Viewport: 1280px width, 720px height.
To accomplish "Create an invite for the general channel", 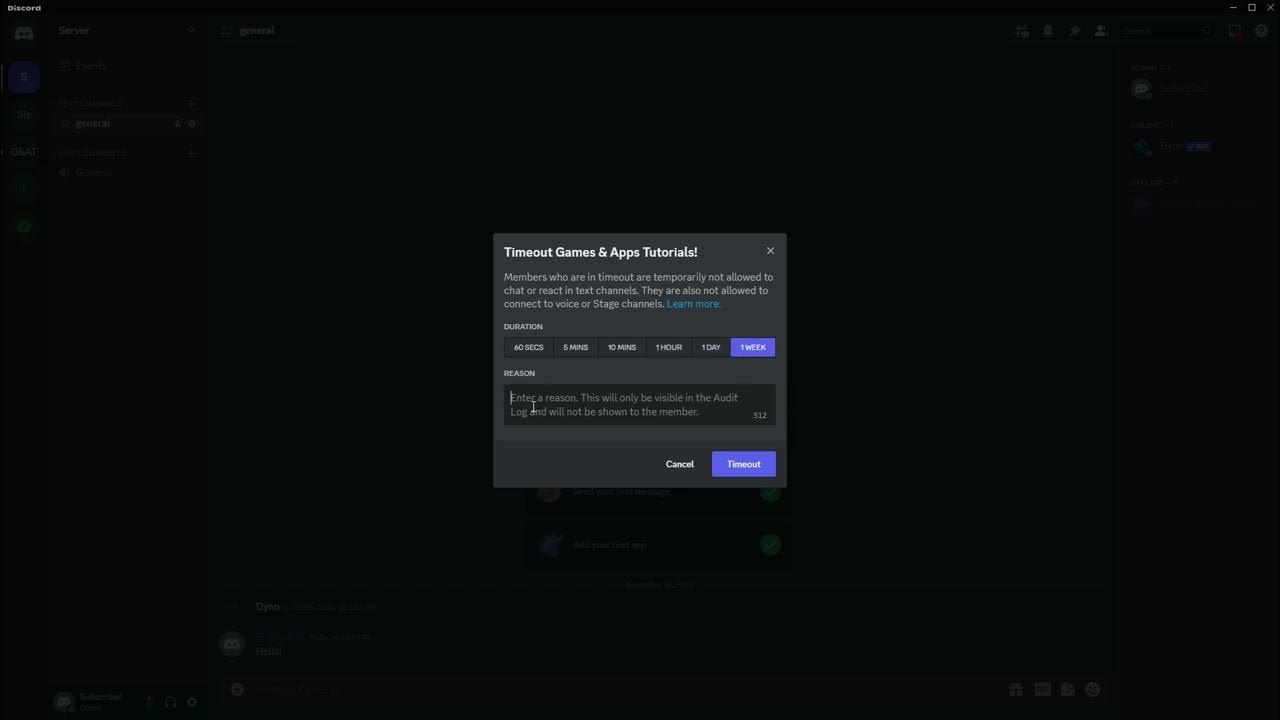I will point(177,123).
